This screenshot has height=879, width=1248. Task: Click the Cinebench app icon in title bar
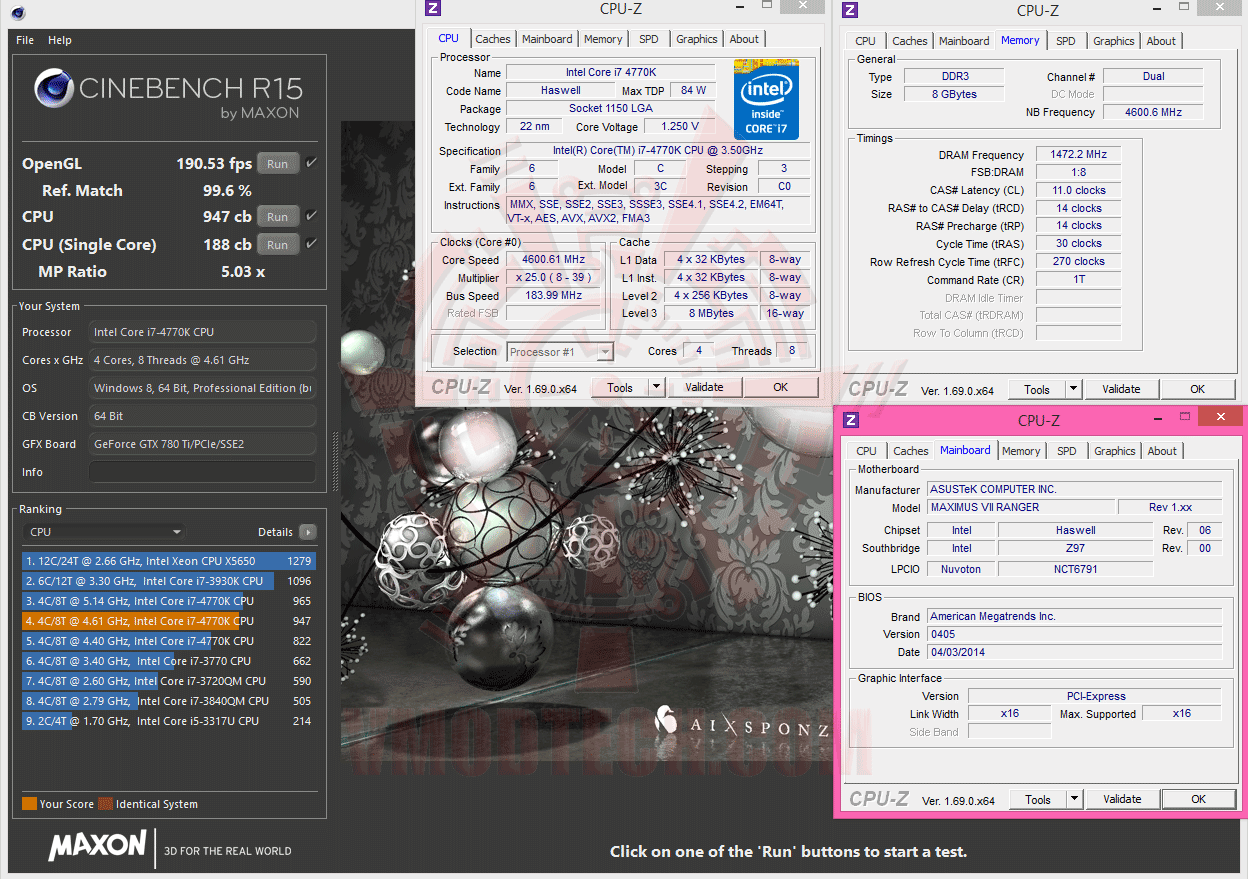[x=19, y=13]
